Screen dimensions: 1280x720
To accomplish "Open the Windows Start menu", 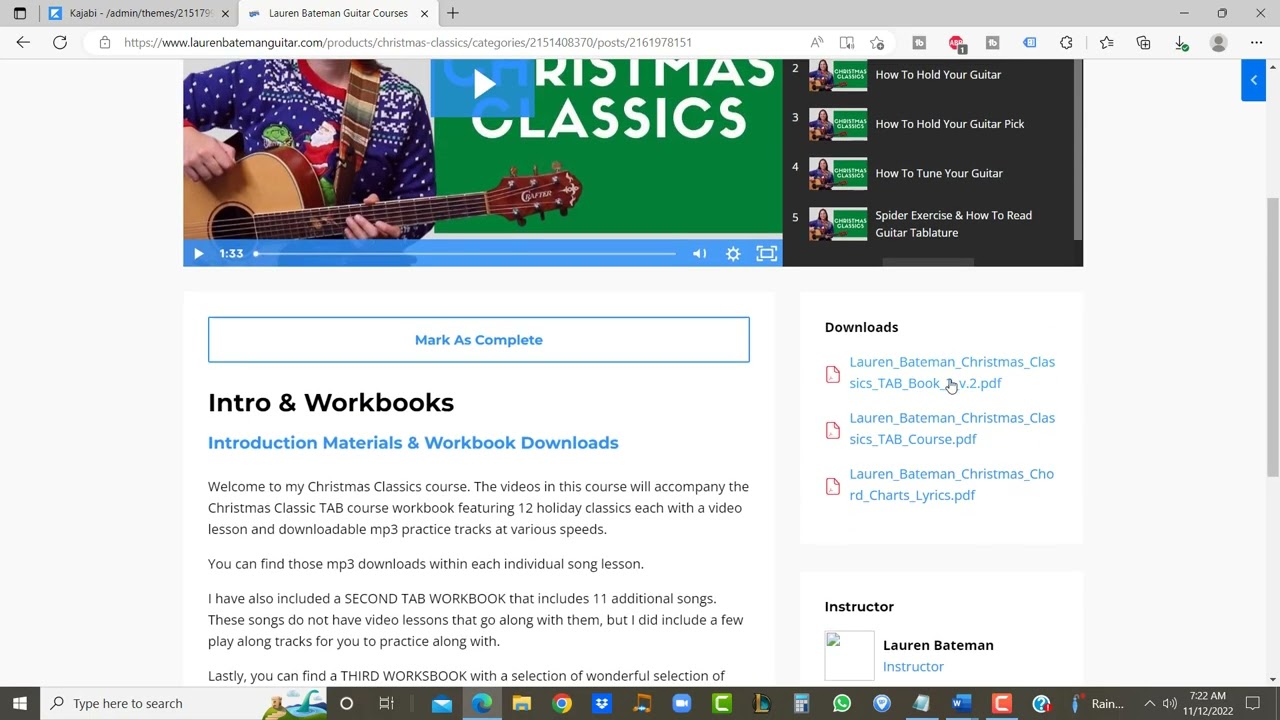I will [x=20, y=703].
